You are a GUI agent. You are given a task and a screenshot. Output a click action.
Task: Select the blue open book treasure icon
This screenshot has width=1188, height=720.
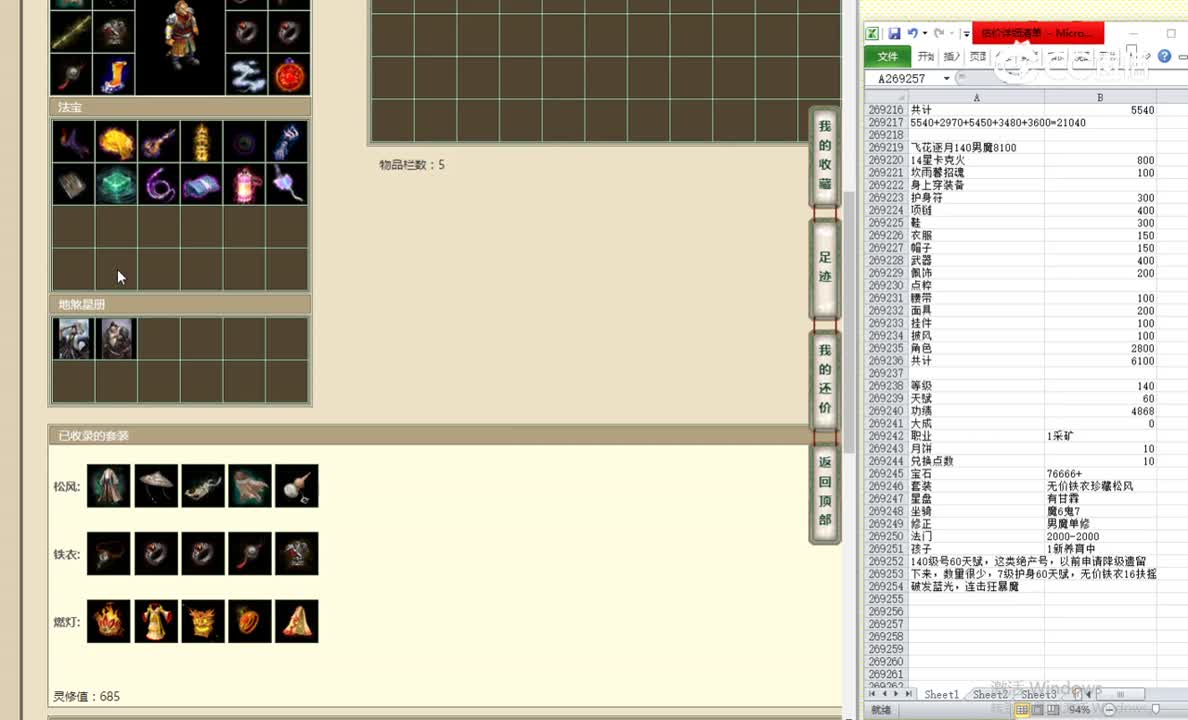[202, 184]
